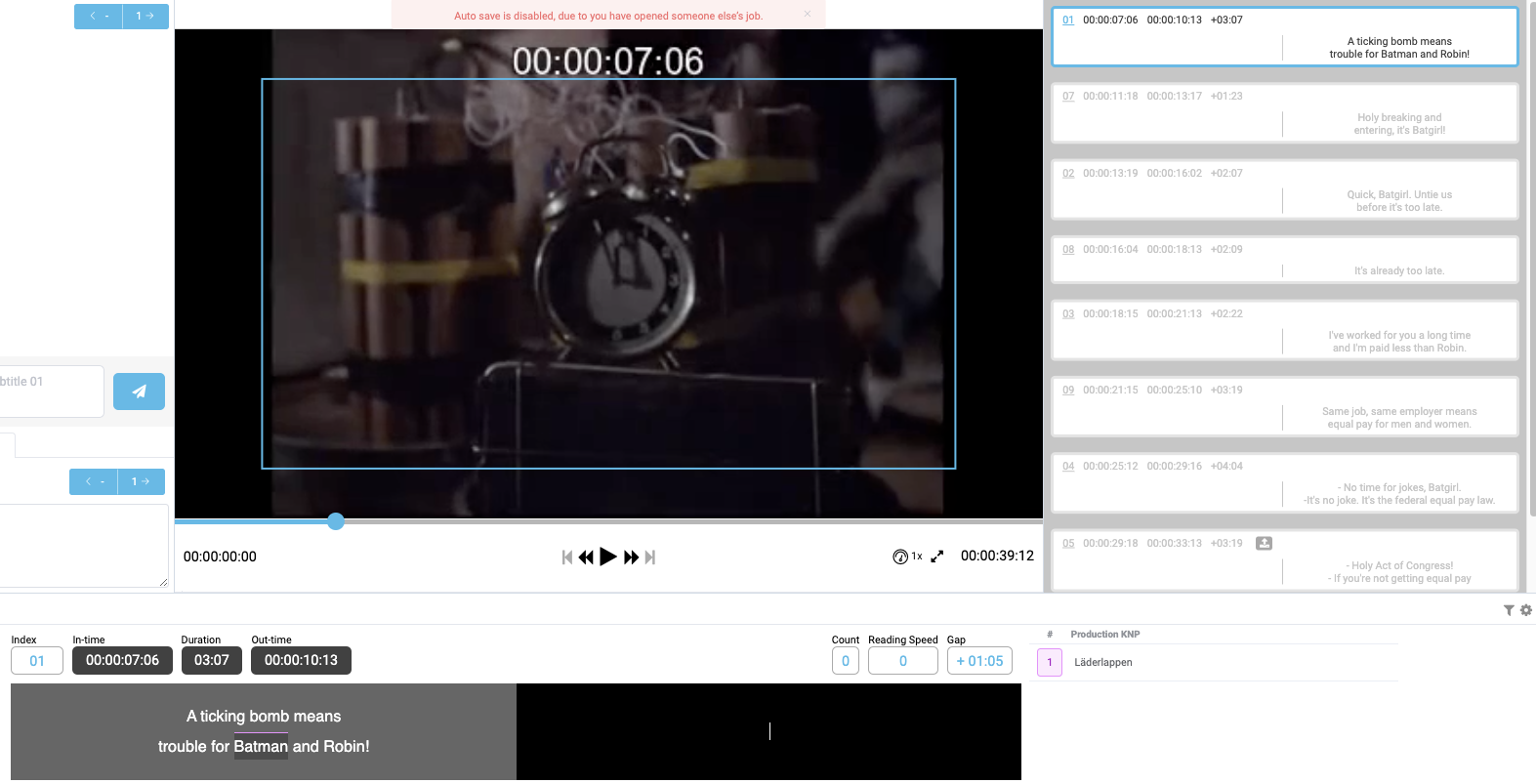The width and height of the screenshot is (1536, 784).
Task: Dismiss the auto save disabled notice
Action: click(808, 14)
